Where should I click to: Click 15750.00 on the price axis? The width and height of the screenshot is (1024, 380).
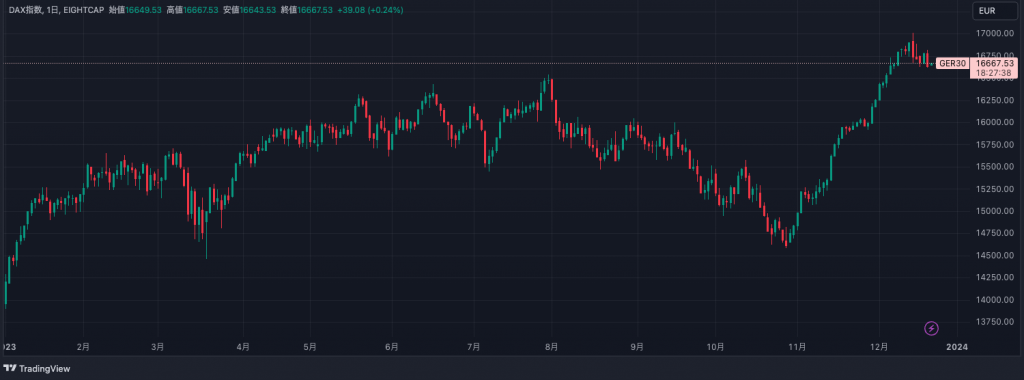click(995, 144)
